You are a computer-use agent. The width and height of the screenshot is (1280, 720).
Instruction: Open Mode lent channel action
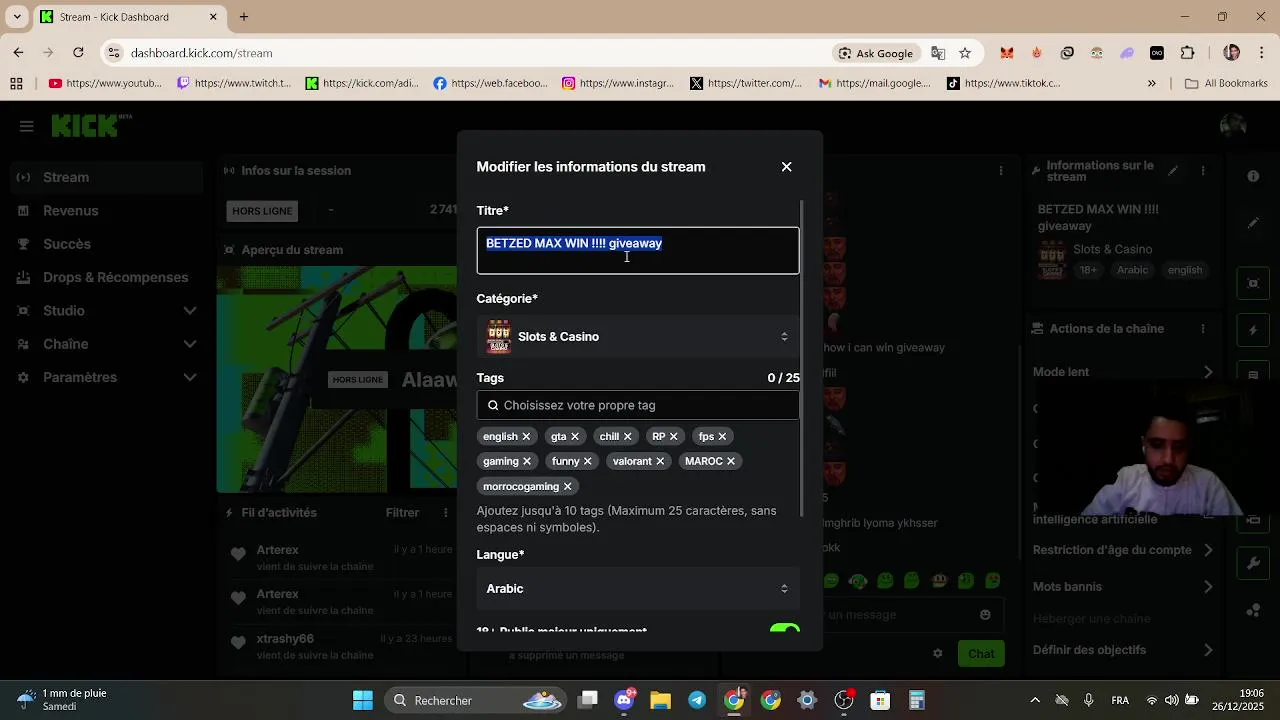[1122, 372]
